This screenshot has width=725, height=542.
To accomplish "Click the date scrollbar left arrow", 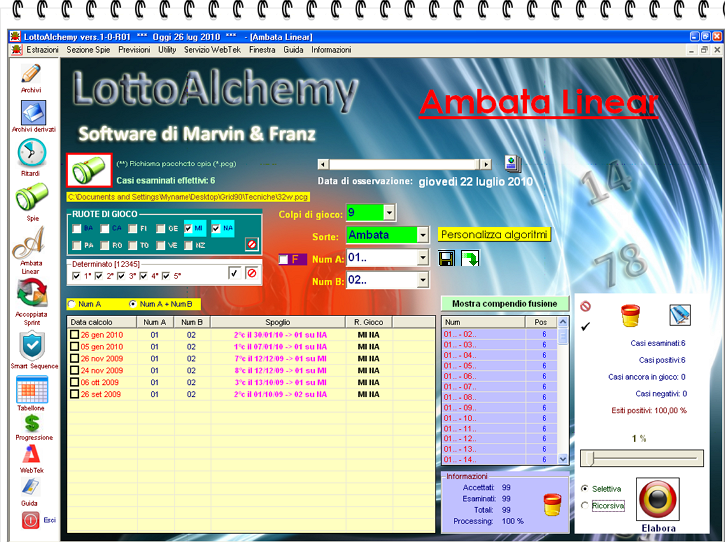I will pos(323,164).
